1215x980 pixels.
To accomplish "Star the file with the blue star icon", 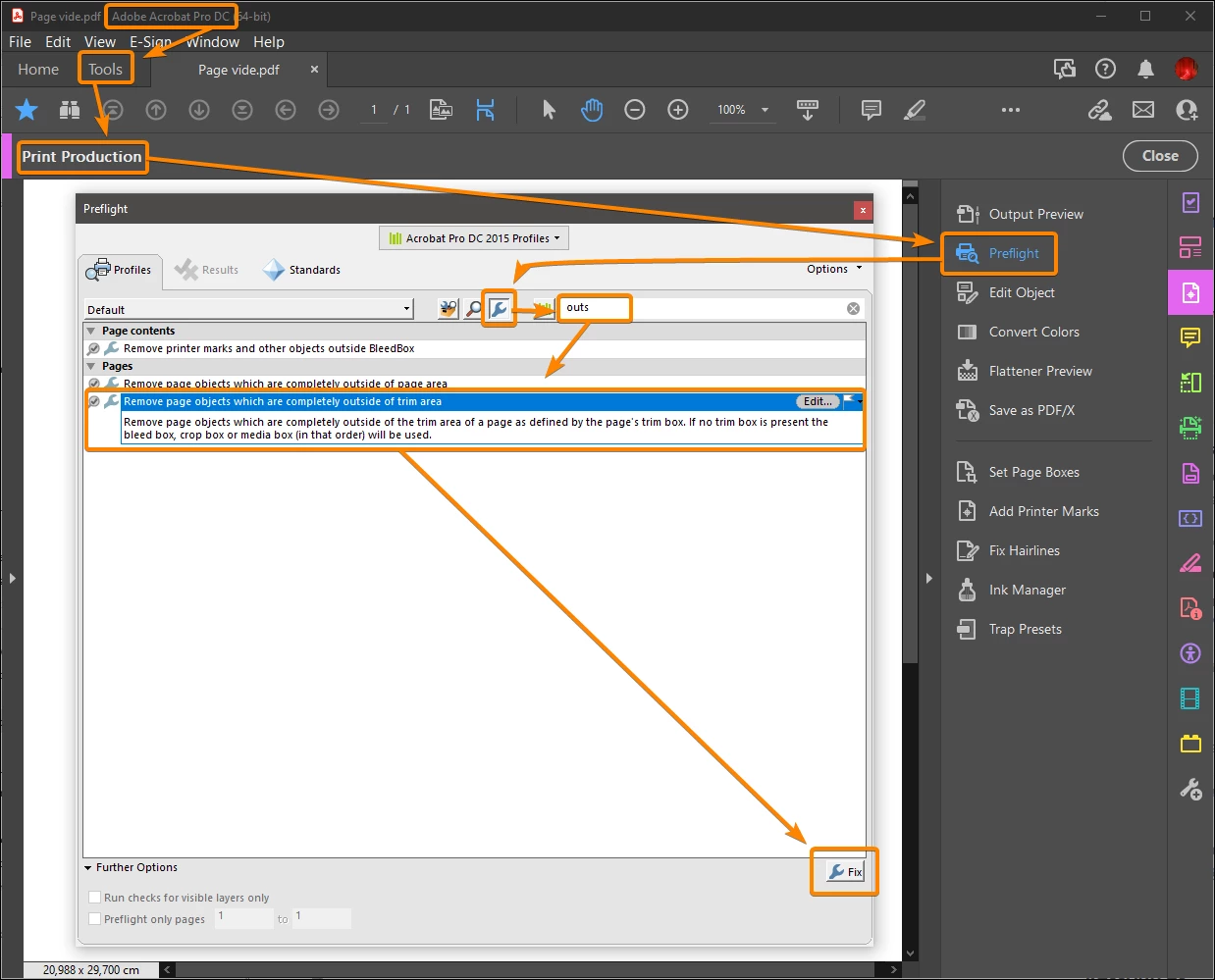I will point(26,110).
